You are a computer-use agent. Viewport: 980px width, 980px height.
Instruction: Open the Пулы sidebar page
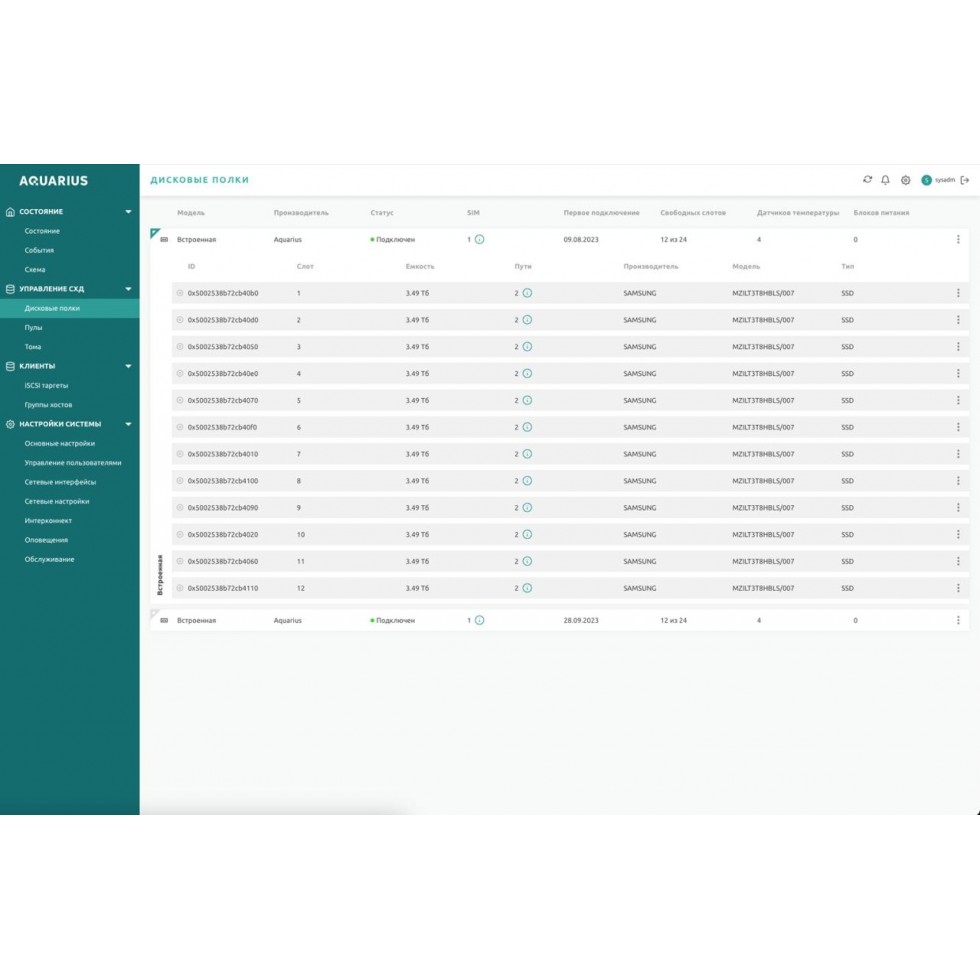point(34,327)
